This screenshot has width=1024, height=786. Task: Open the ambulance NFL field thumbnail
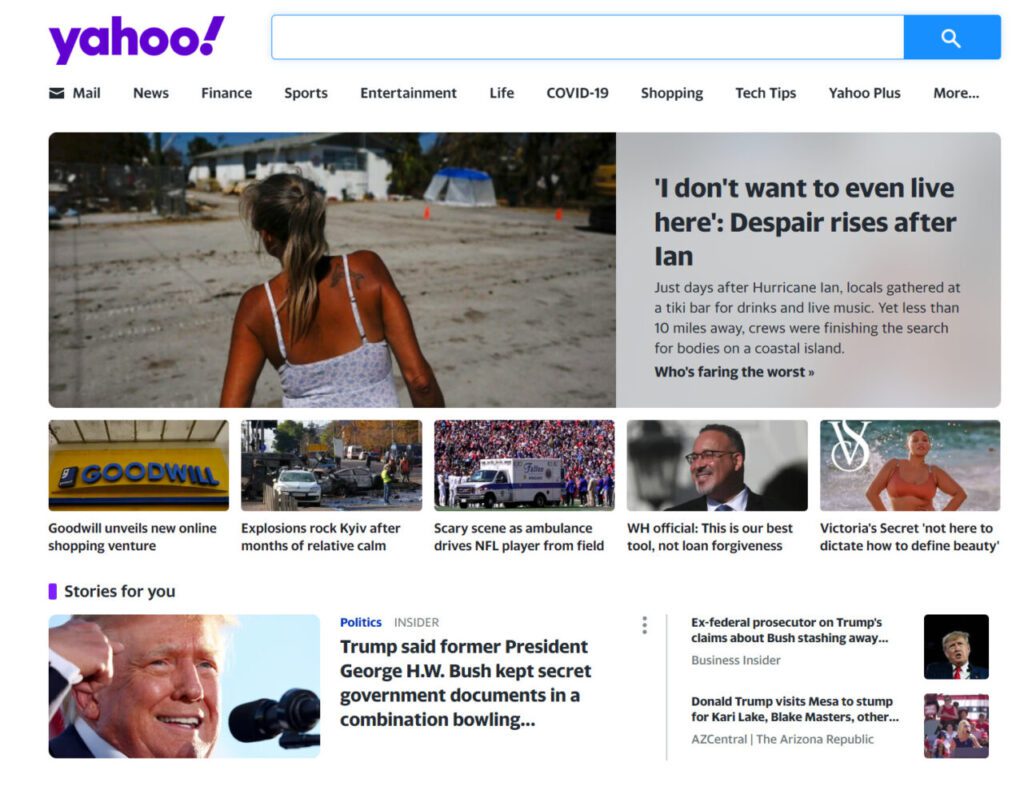pos(524,465)
